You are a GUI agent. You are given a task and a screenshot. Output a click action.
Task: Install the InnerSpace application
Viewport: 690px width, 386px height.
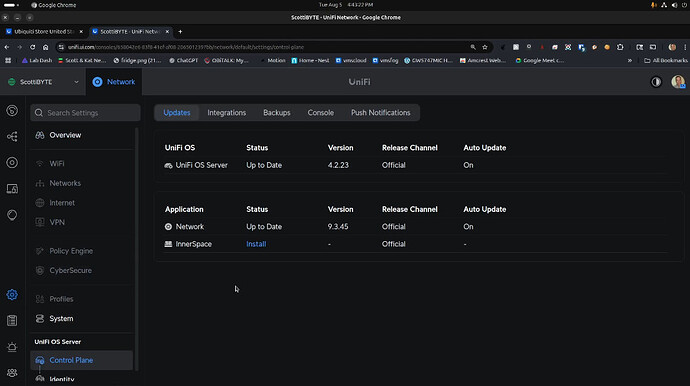click(256, 244)
